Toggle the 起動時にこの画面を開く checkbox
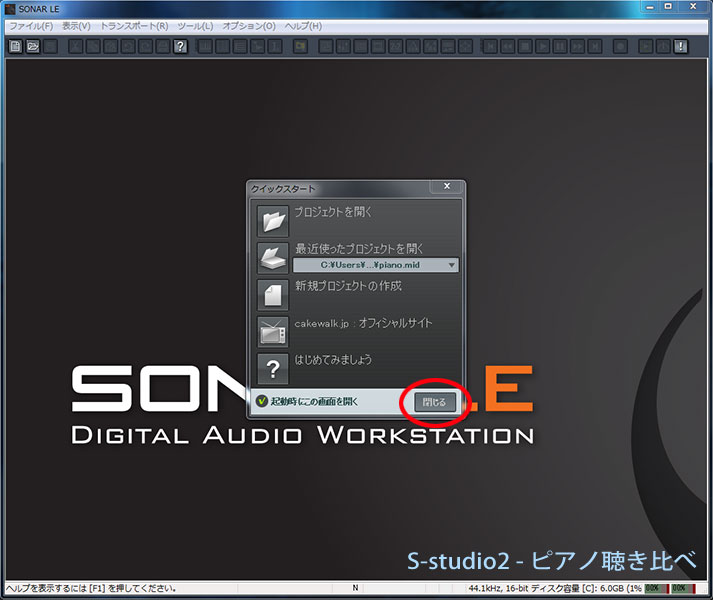713x600 pixels. pyautogui.click(x=260, y=401)
